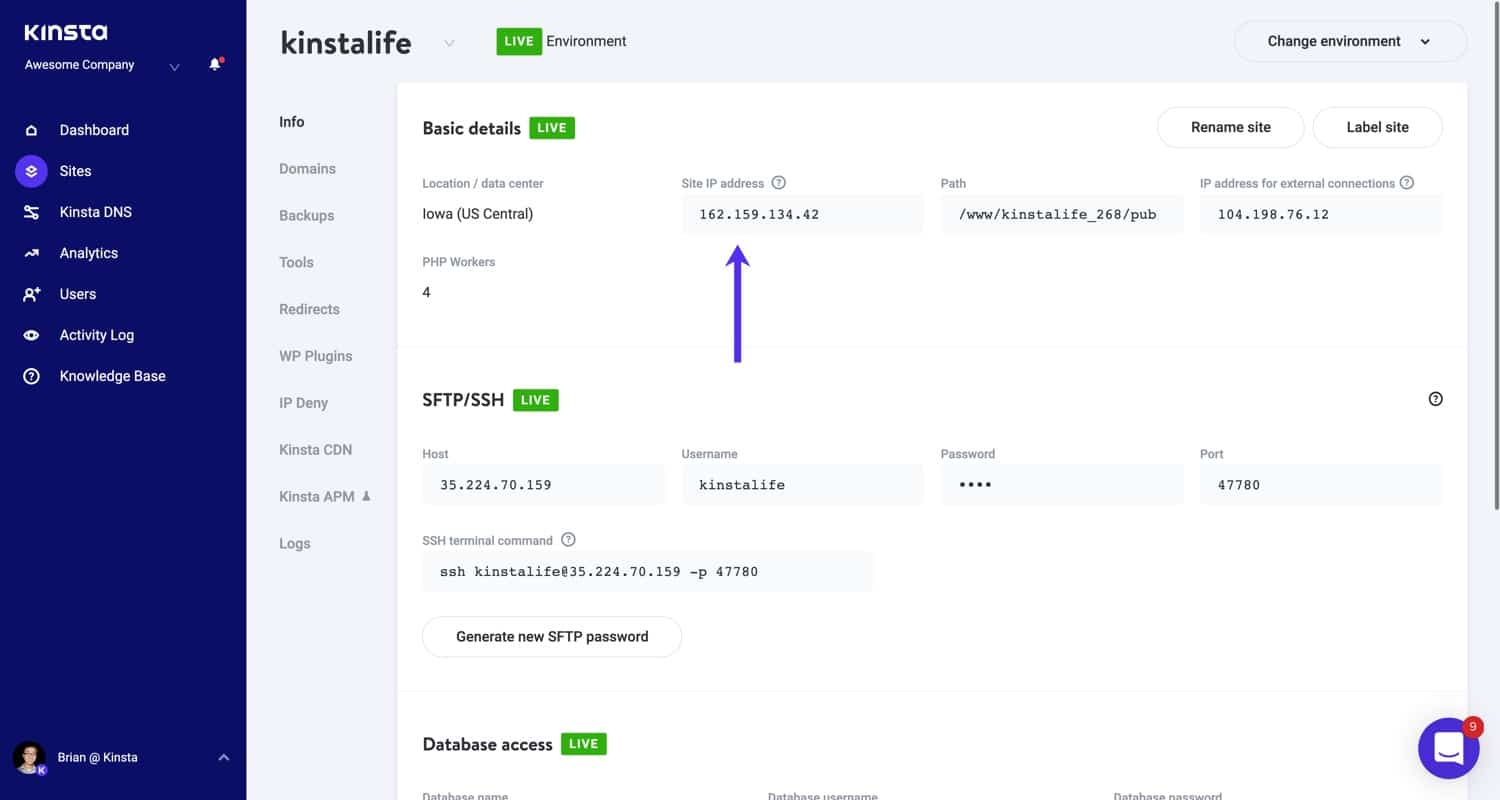Click help icon beside IP address for external connections
1500x800 pixels.
(1407, 183)
